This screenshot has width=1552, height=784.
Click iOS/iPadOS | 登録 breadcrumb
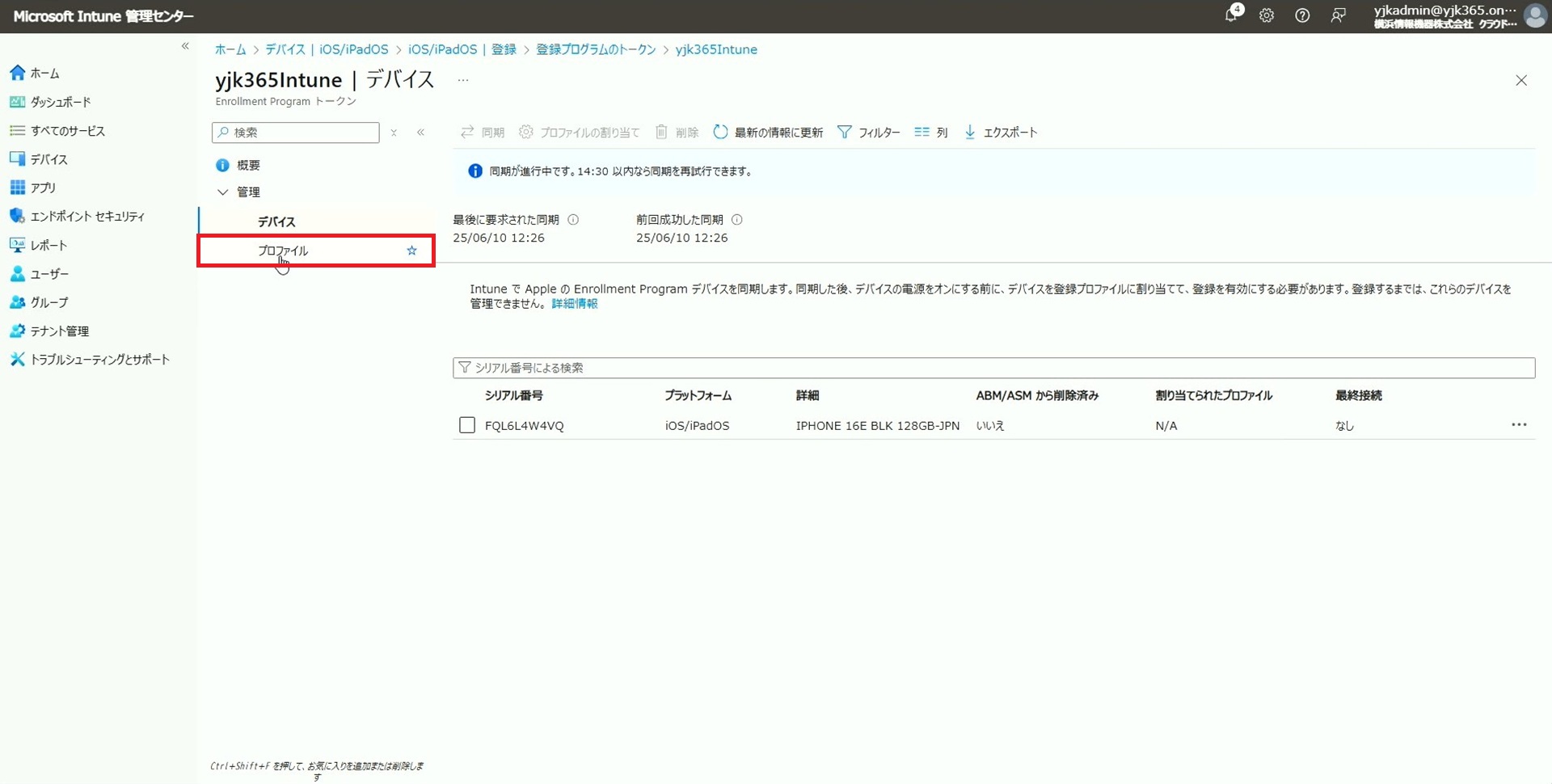[462, 49]
